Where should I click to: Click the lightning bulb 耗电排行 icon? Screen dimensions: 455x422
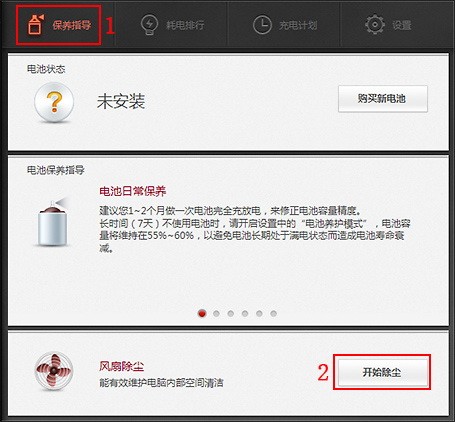pos(149,24)
